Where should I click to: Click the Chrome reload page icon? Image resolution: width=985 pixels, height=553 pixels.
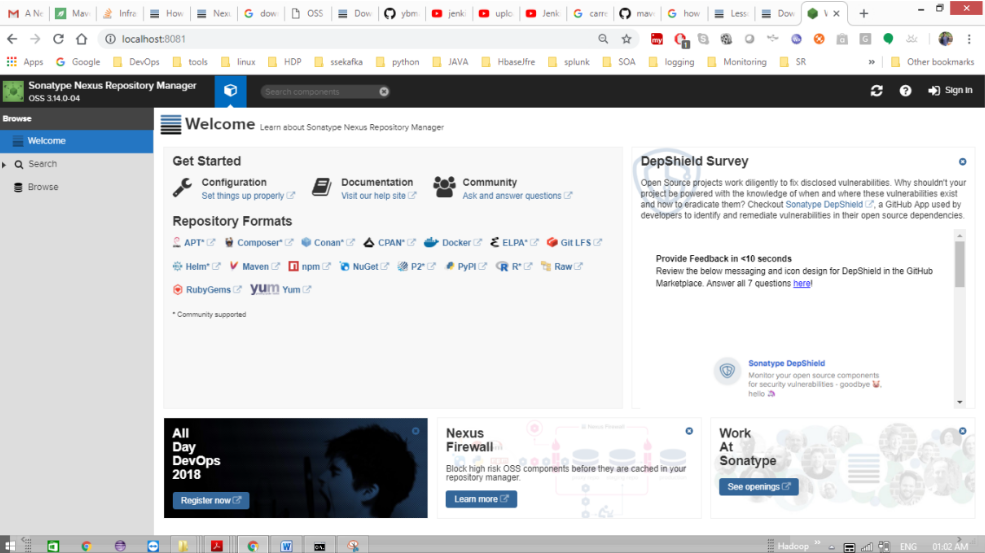click(x=58, y=39)
